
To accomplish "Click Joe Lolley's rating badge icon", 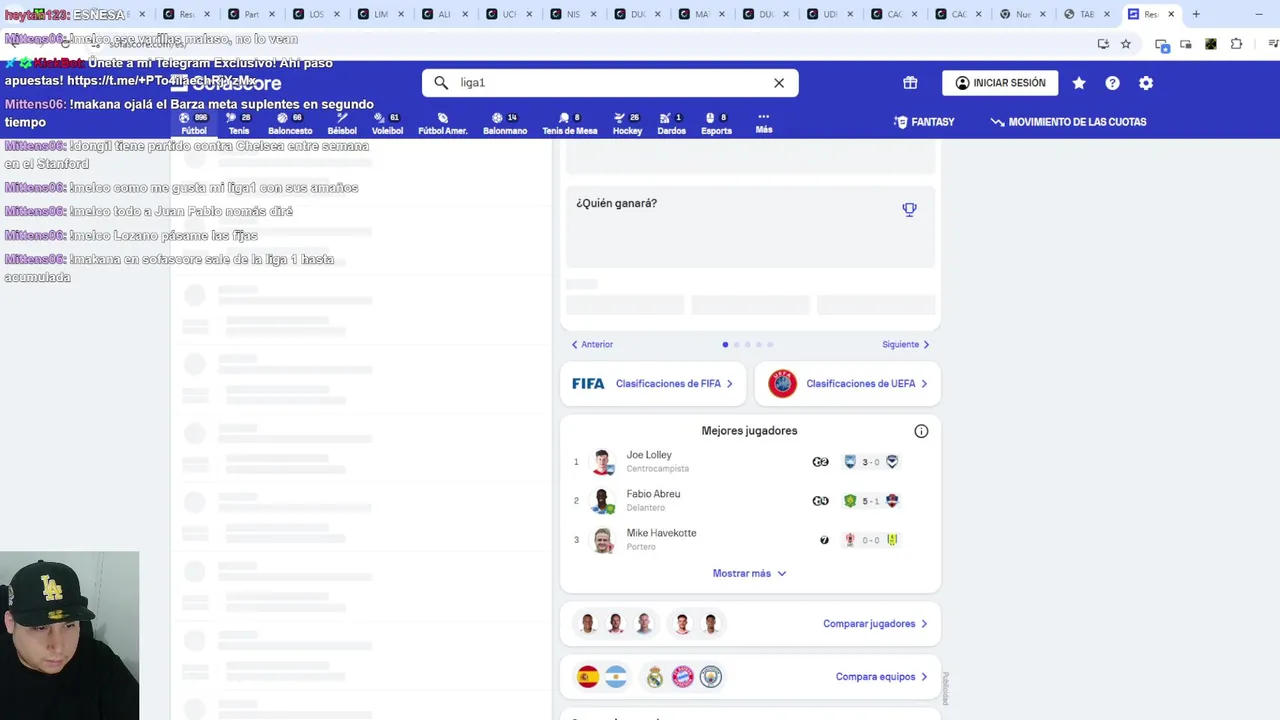I will point(820,462).
